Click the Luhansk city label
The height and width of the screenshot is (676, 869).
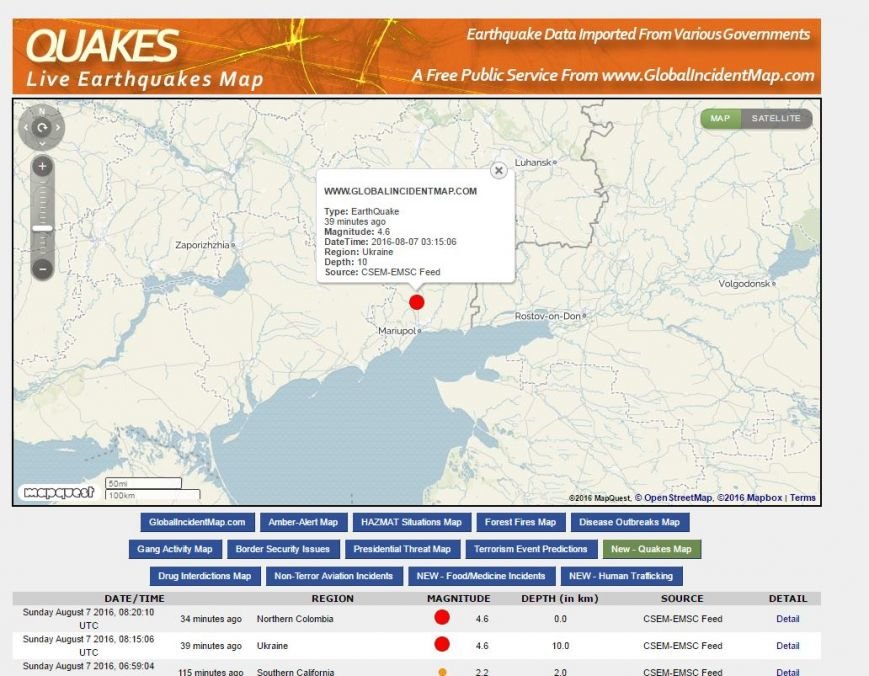pos(533,162)
